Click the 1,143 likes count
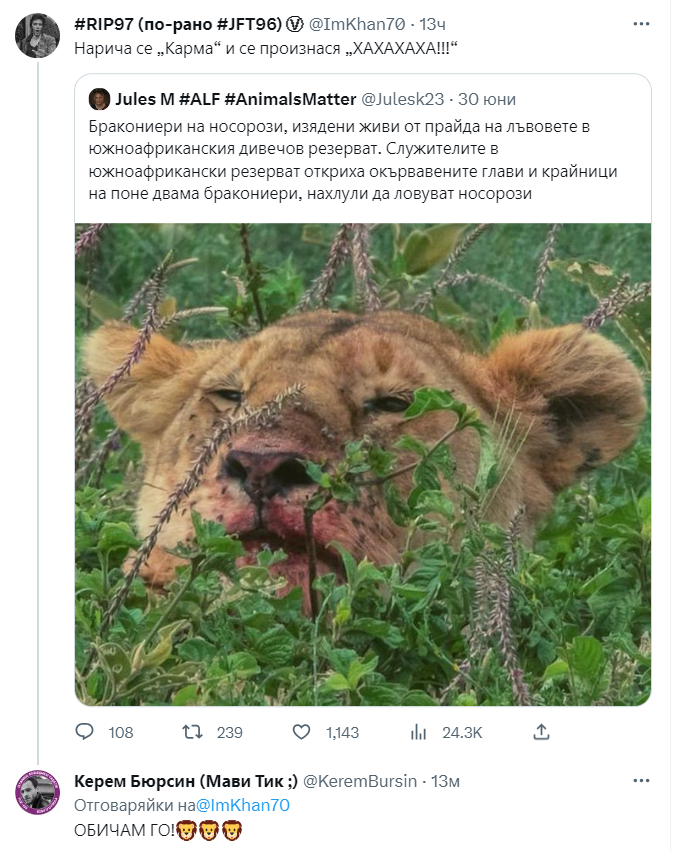 342,732
